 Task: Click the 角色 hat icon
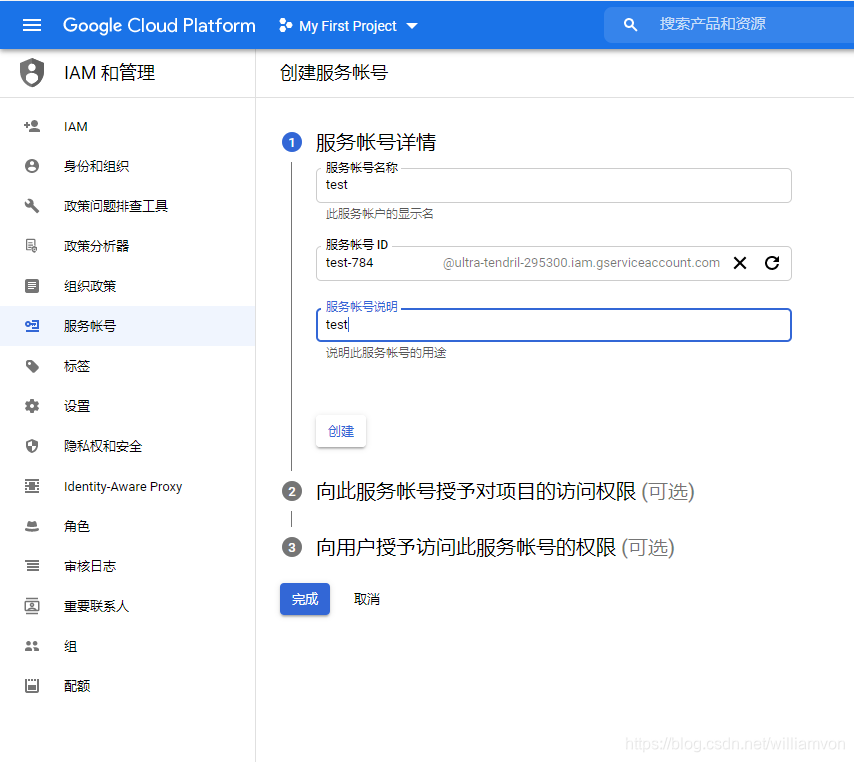(32, 526)
